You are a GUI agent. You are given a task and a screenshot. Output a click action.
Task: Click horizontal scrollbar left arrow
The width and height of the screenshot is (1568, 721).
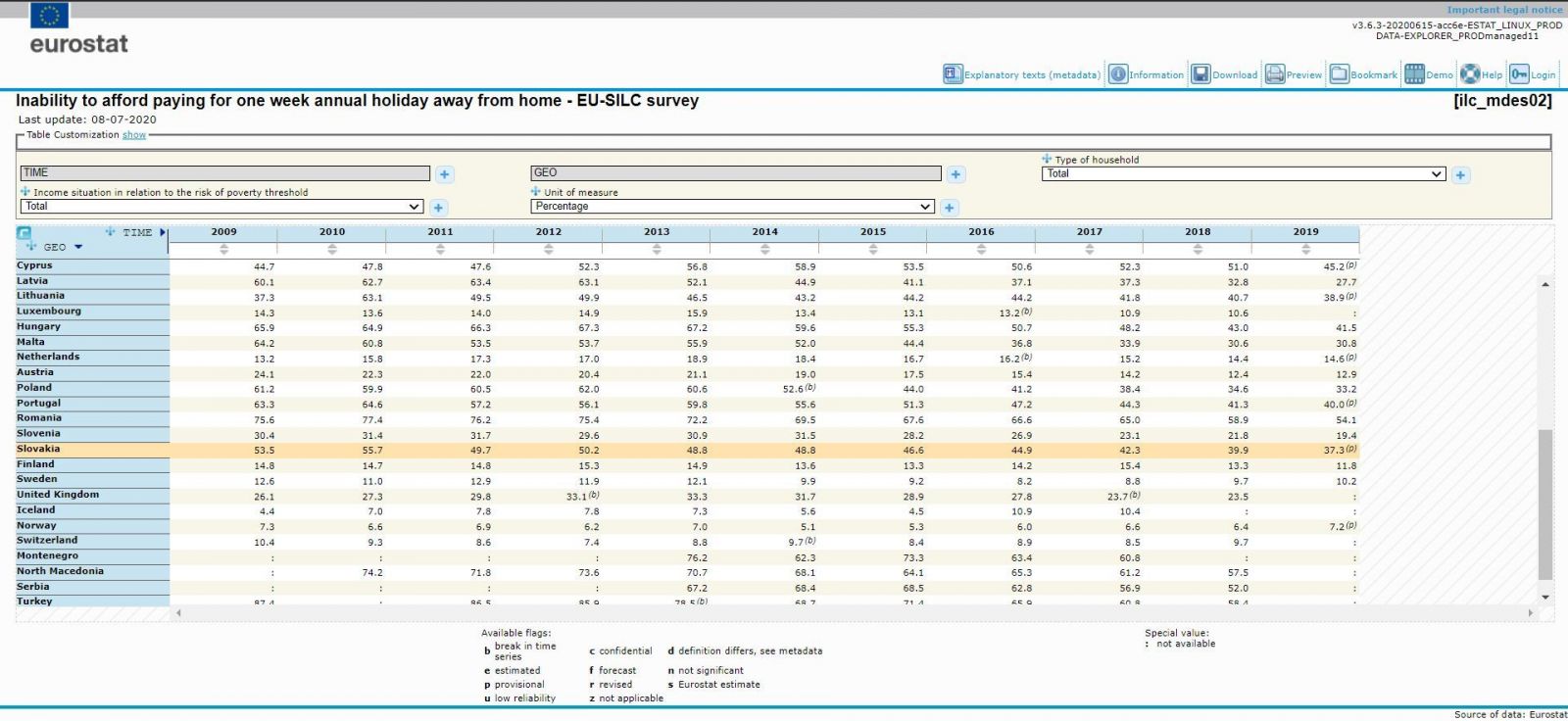(178, 613)
